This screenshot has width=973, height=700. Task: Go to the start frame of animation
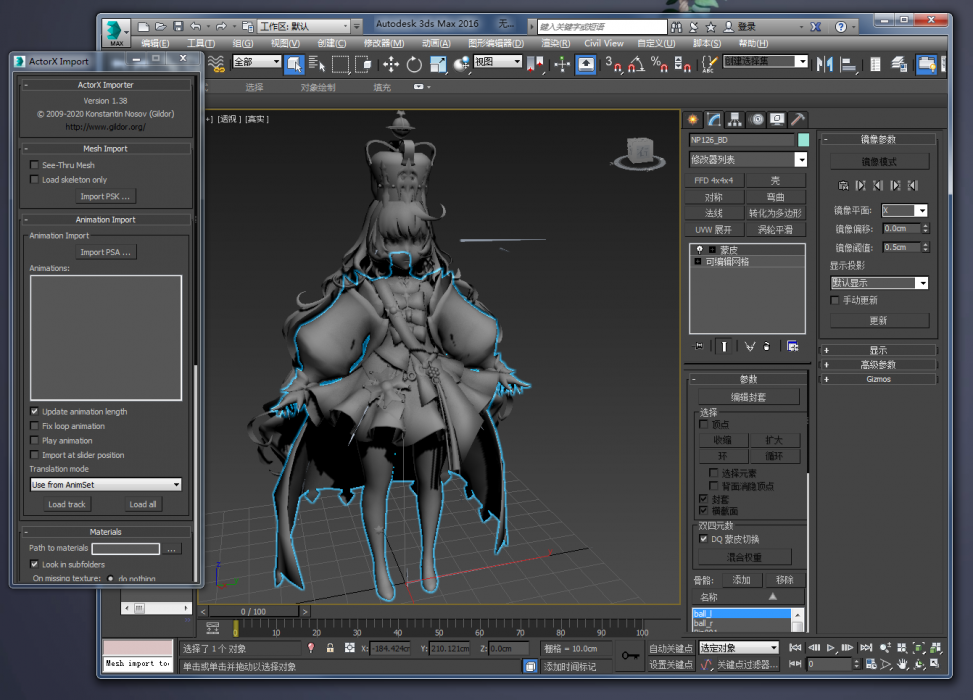795,648
